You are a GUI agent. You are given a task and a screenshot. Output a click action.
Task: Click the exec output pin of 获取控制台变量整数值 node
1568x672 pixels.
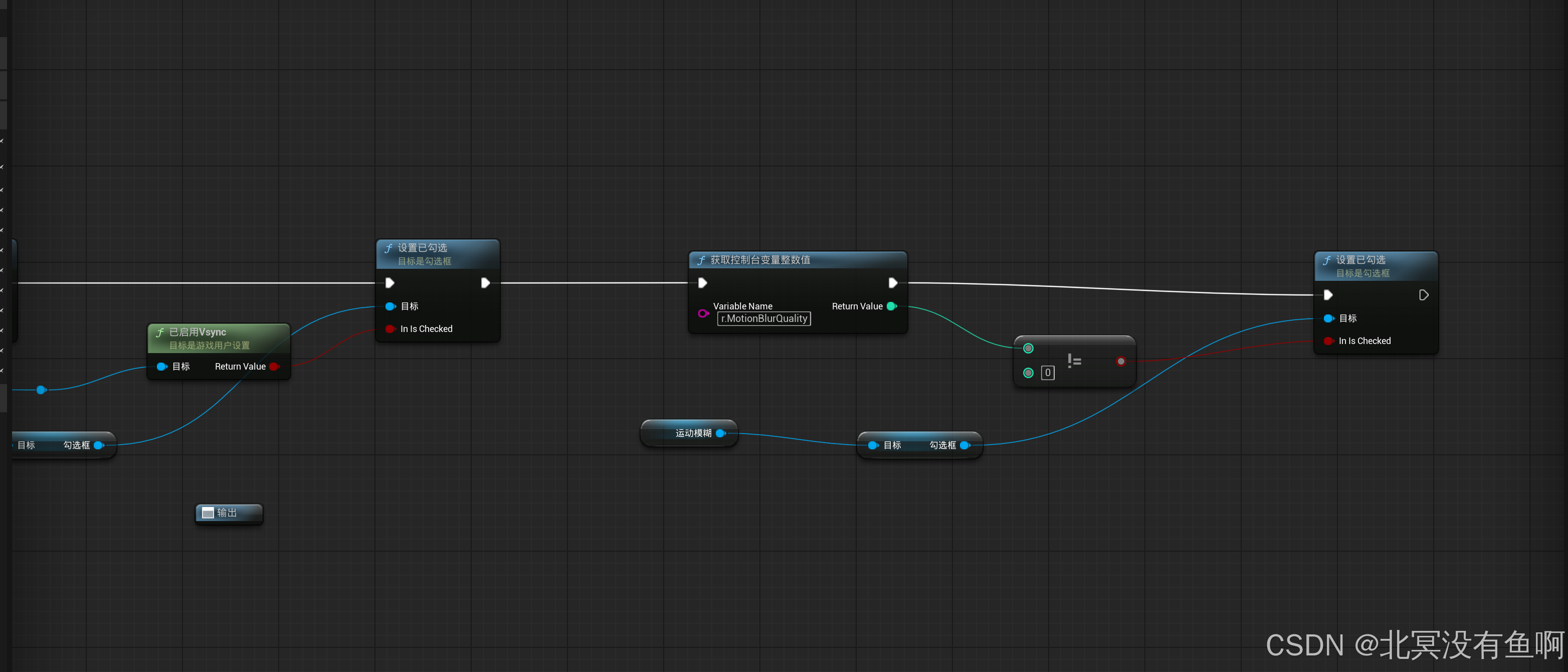pyautogui.click(x=892, y=283)
